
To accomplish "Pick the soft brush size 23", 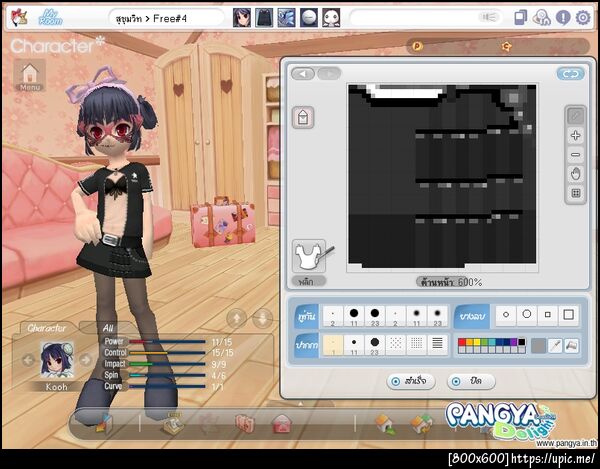I will pyautogui.click(x=437, y=316).
